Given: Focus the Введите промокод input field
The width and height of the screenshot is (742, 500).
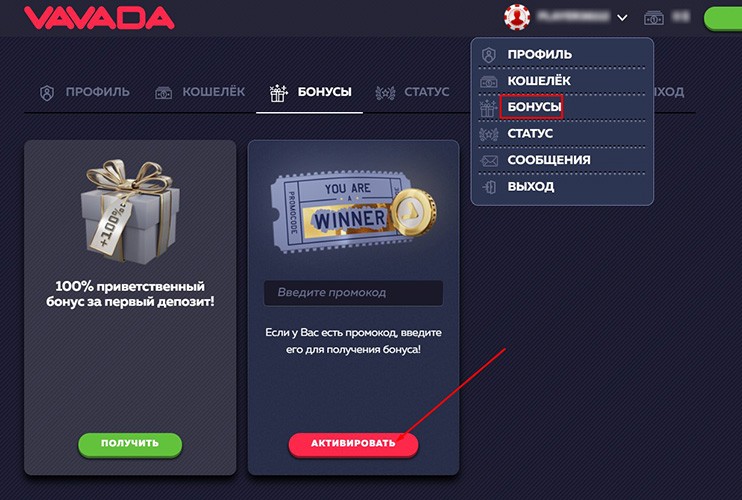Looking at the screenshot, I should point(353,293).
